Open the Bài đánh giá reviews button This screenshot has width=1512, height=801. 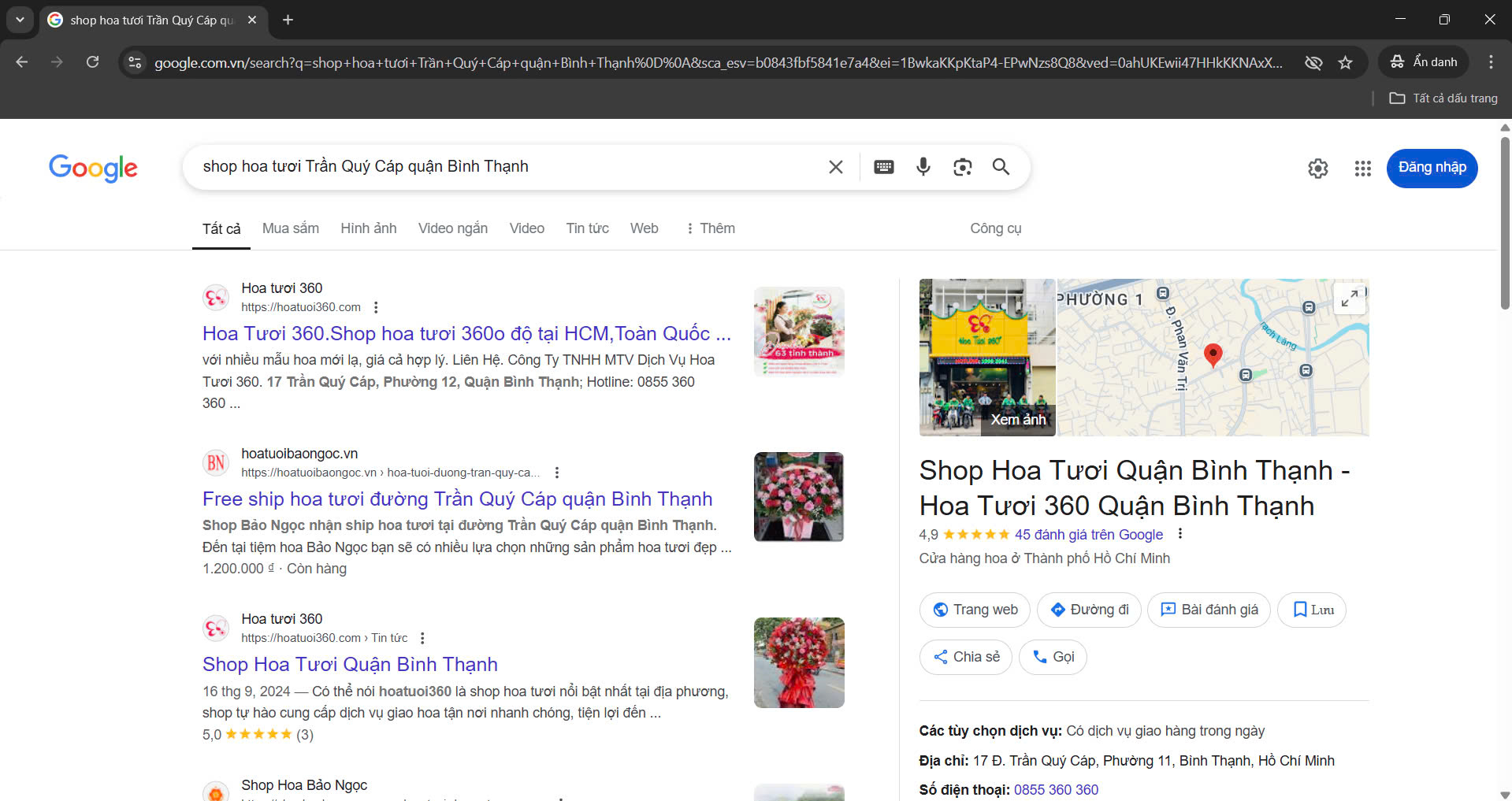click(x=1209, y=610)
